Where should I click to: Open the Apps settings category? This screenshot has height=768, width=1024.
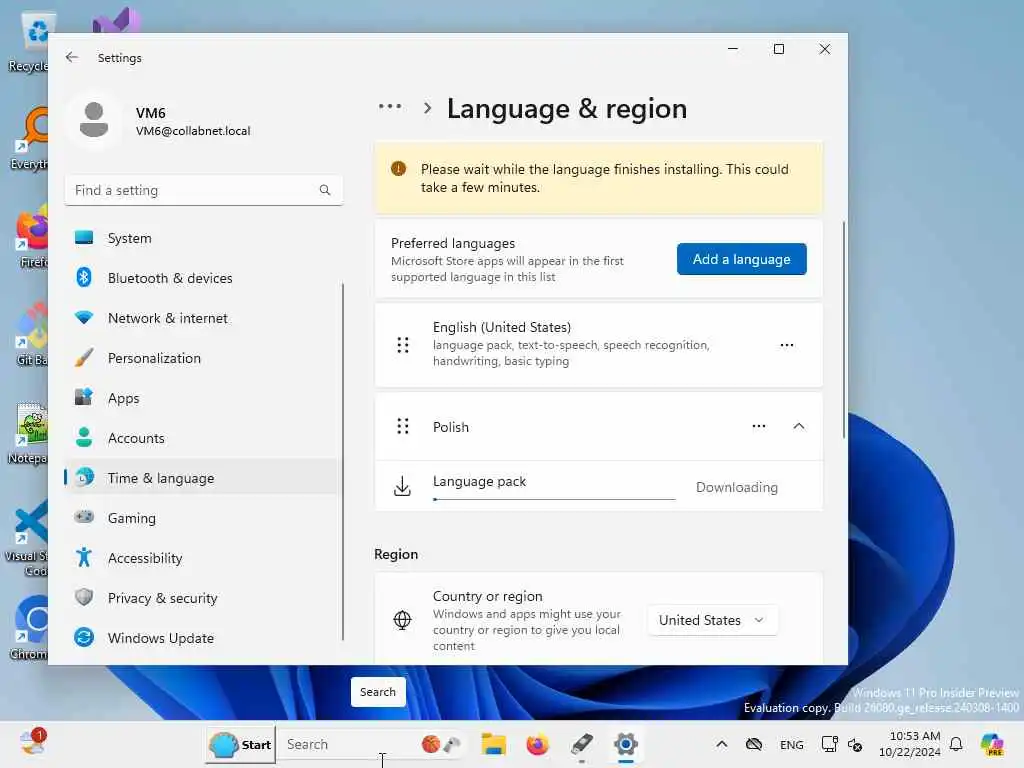(203, 398)
